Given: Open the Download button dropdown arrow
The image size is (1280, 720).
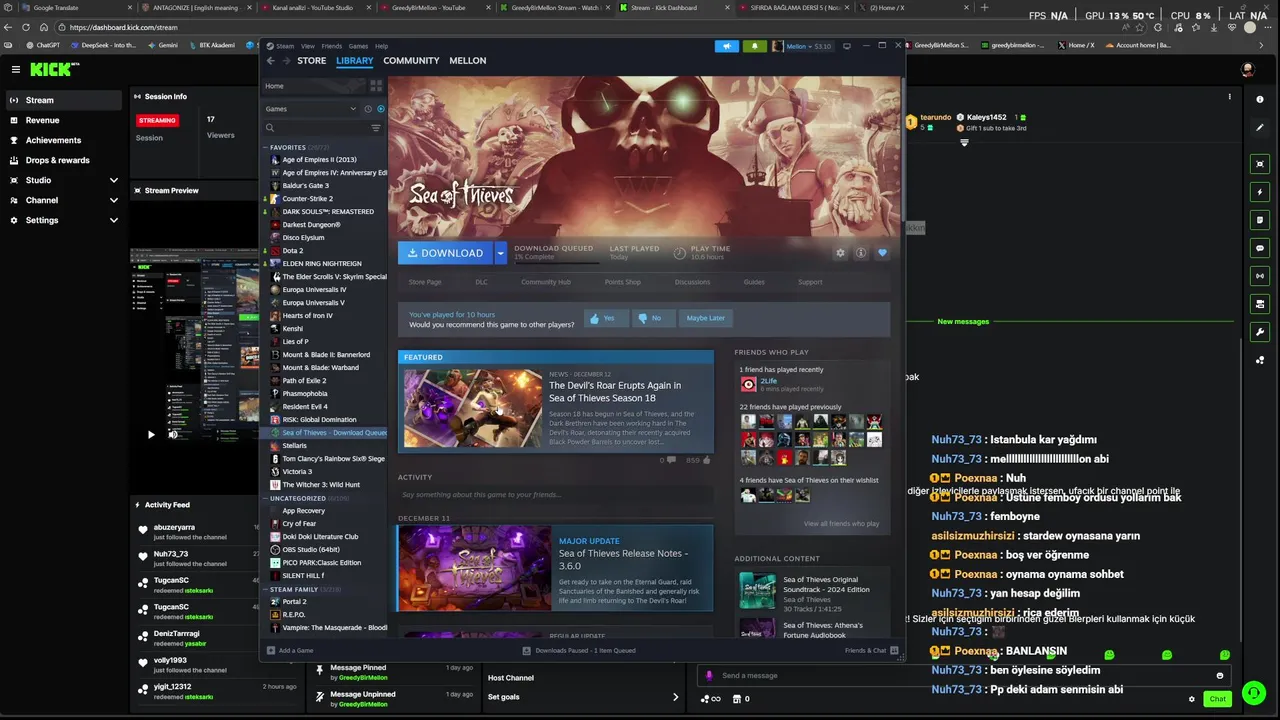Looking at the screenshot, I should coord(501,253).
